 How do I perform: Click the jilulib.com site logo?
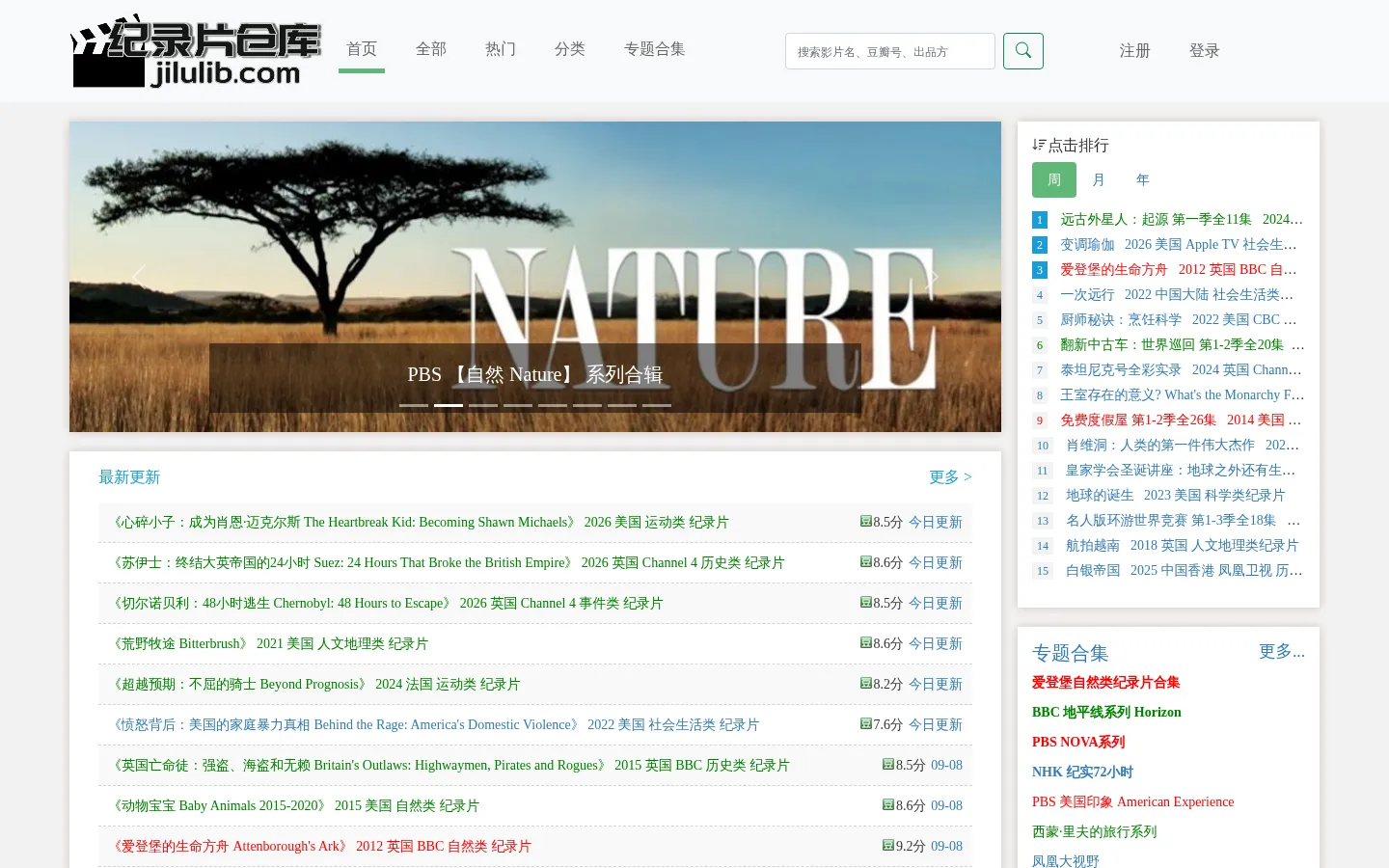point(196,51)
